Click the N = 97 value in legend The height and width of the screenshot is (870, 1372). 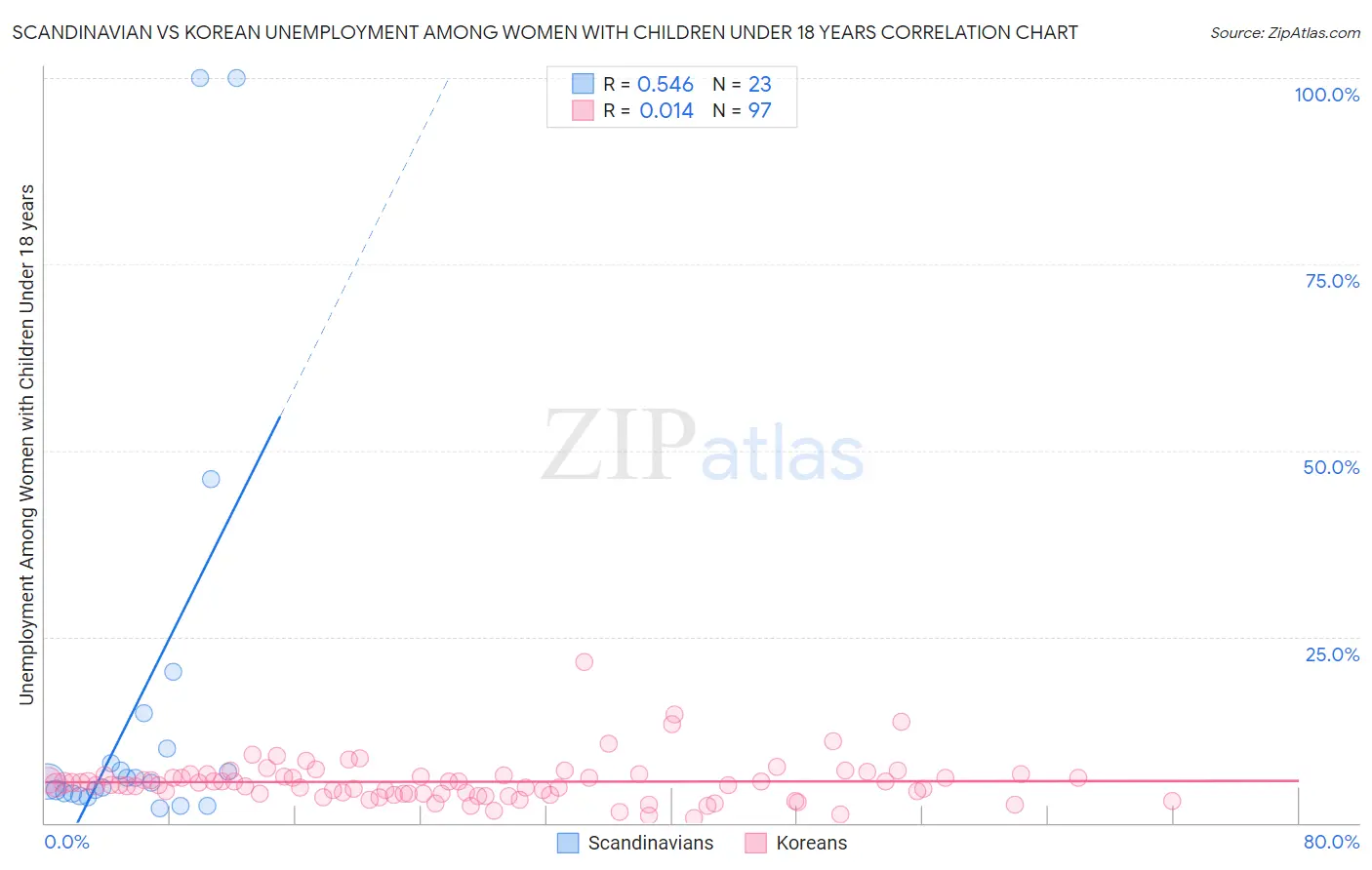(742, 110)
